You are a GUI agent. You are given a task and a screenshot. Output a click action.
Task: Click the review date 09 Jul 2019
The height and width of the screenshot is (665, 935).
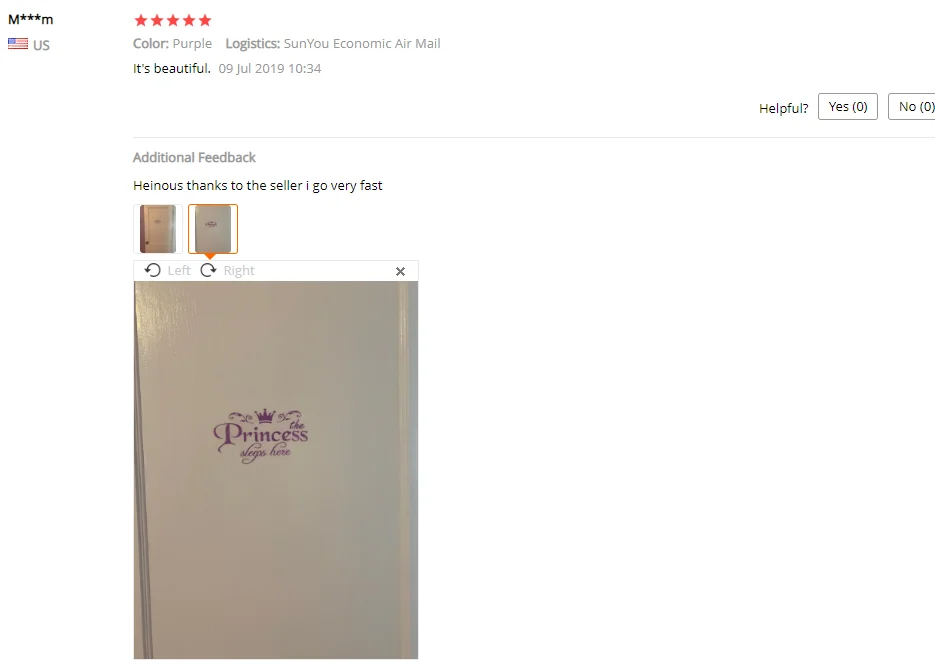[x=270, y=69]
